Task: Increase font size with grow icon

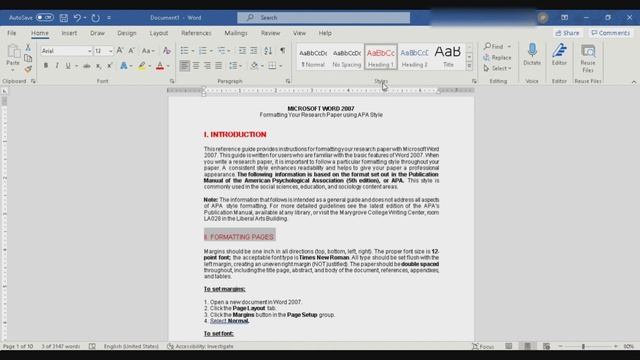Action: tap(120, 51)
